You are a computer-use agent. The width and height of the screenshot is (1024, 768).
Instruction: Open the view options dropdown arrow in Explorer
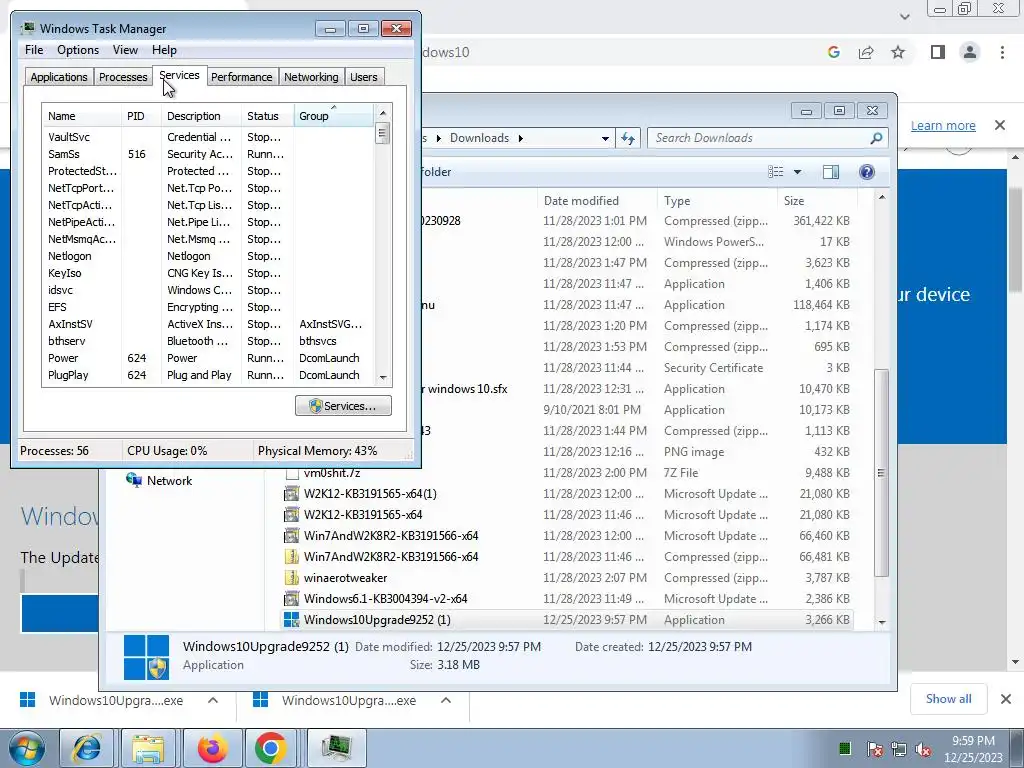(x=797, y=172)
